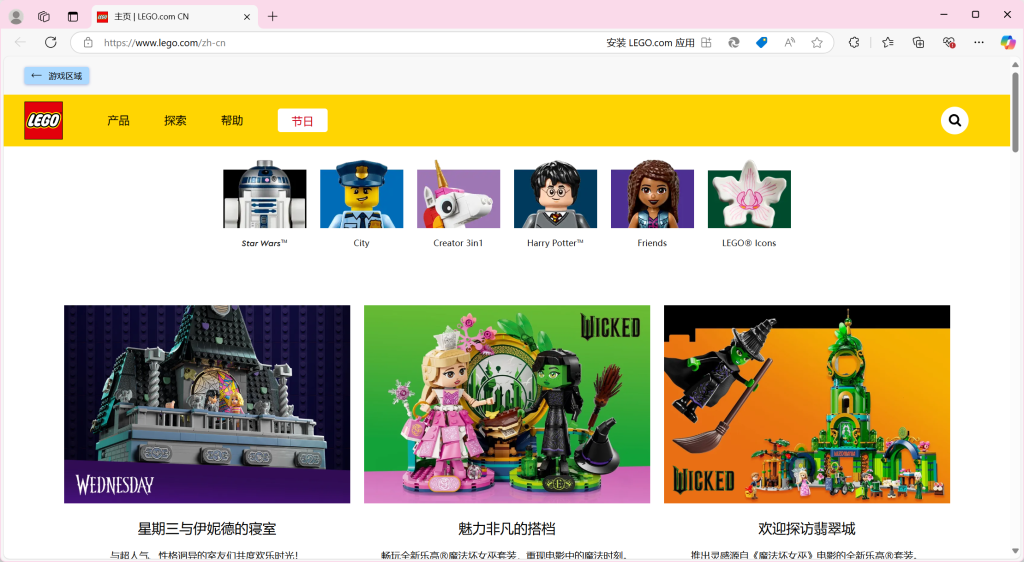Close the LEGO.com CN tab
Screen dimensions: 1024x562
point(247,17)
